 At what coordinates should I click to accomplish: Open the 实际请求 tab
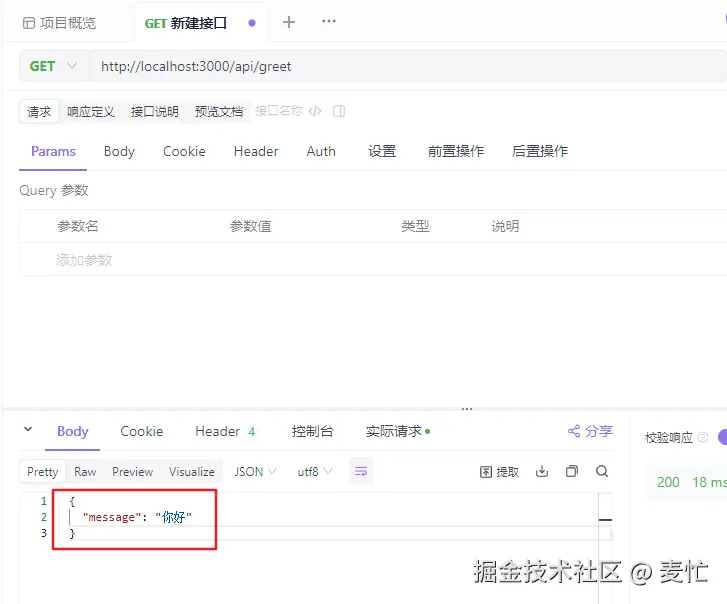click(x=398, y=431)
